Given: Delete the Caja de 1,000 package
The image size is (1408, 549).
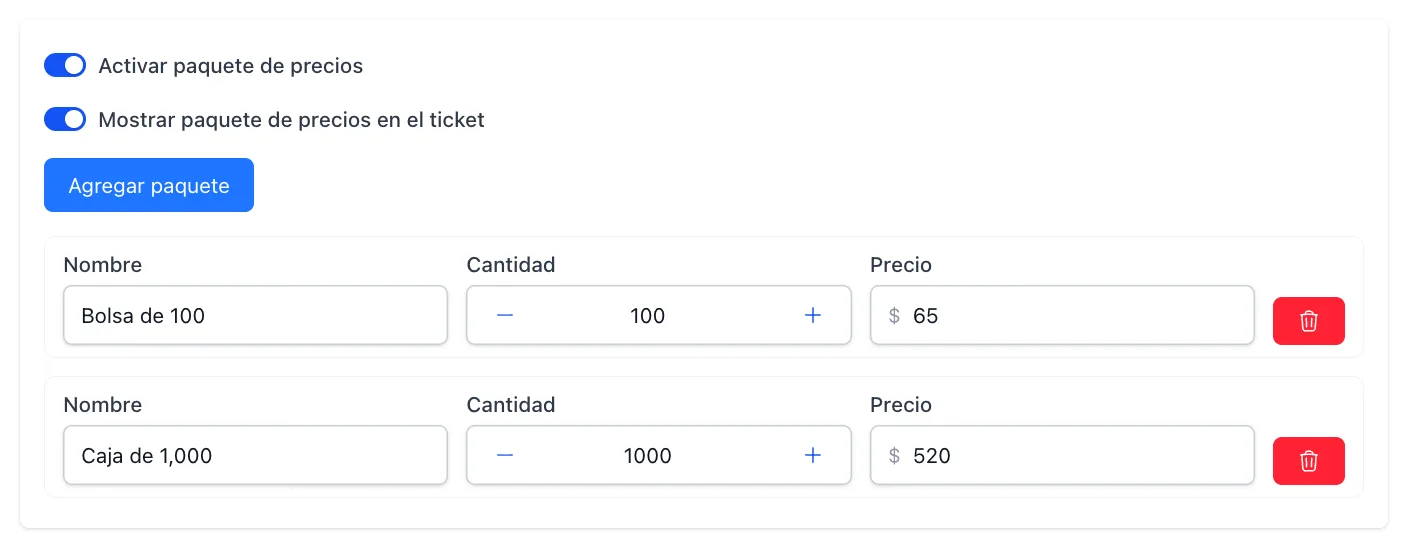Looking at the screenshot, I should 1308,461.
